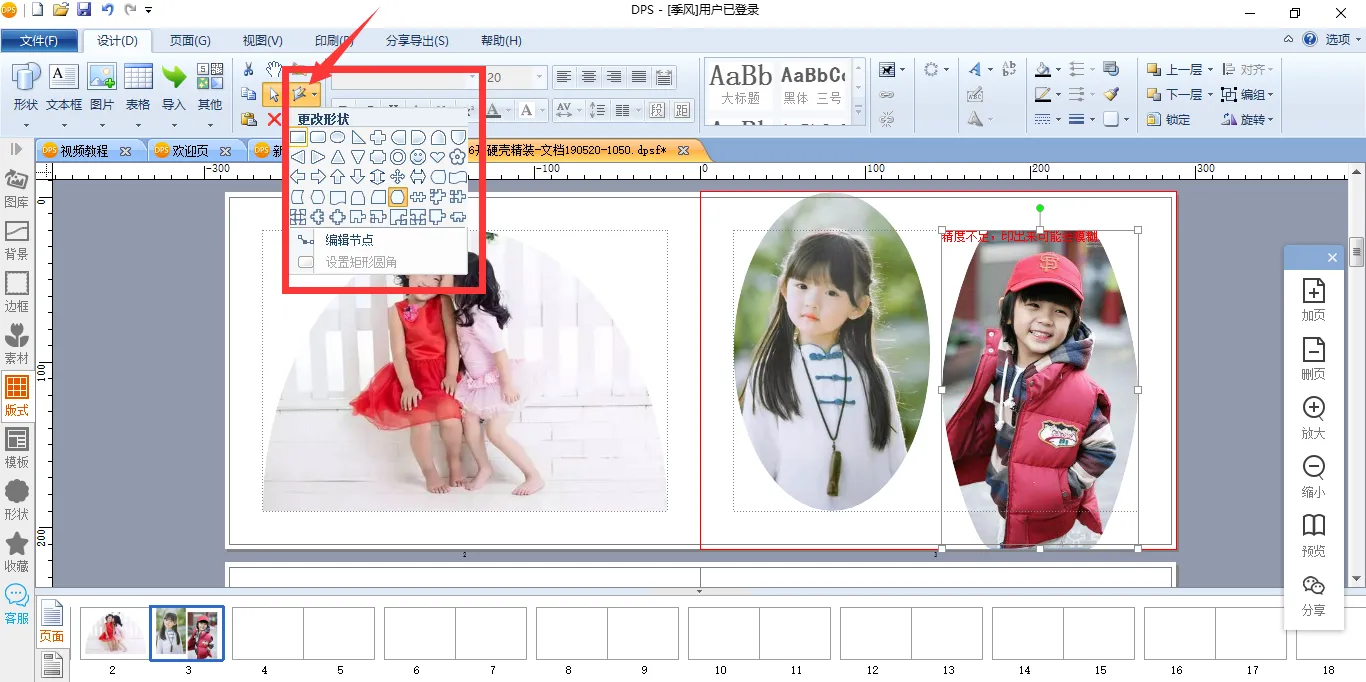
Task: Open the font size dropdown showing 20
Action: pos(540,77)
